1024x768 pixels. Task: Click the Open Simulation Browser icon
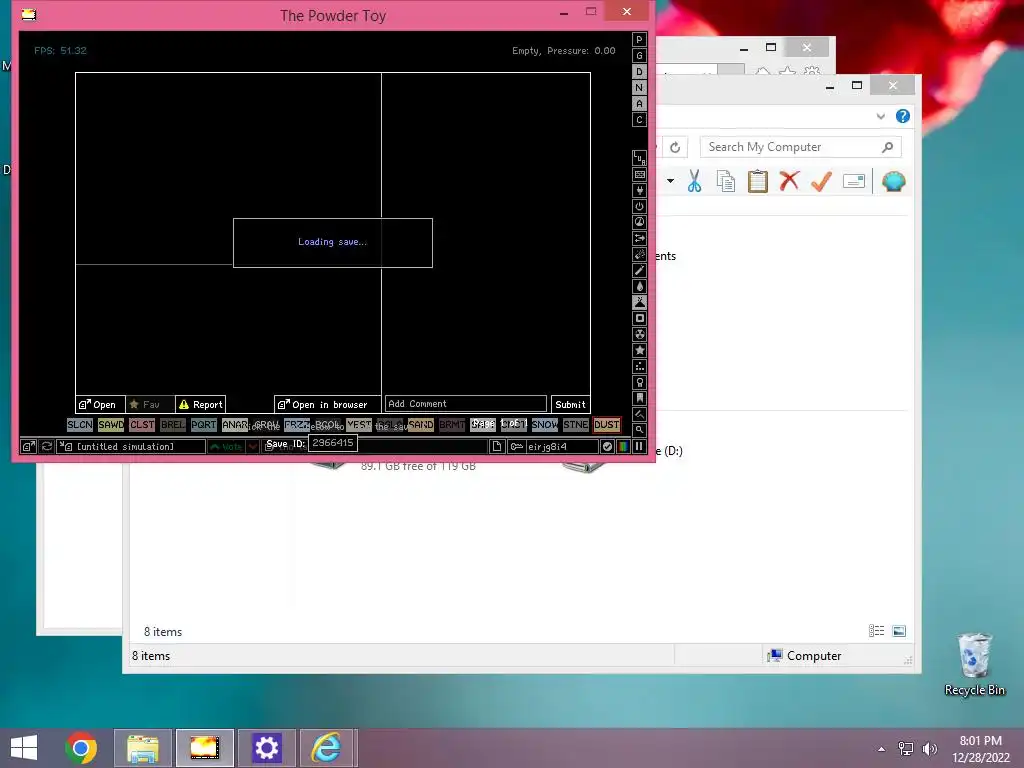coord(29,447)
